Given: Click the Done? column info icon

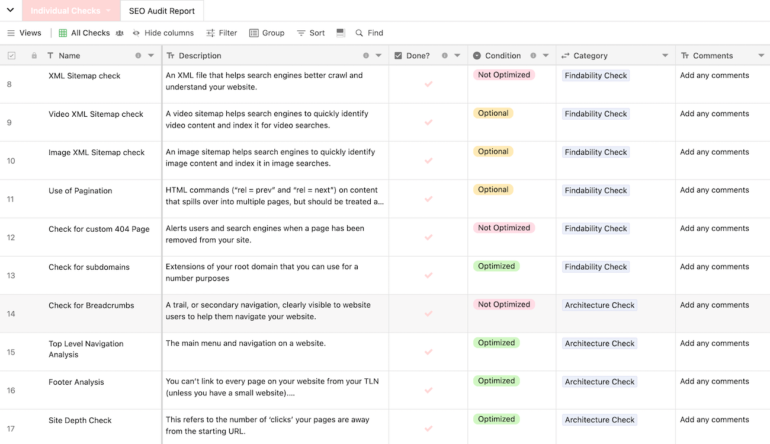Looking at the screenshot, I should click(x=444, y=56).
